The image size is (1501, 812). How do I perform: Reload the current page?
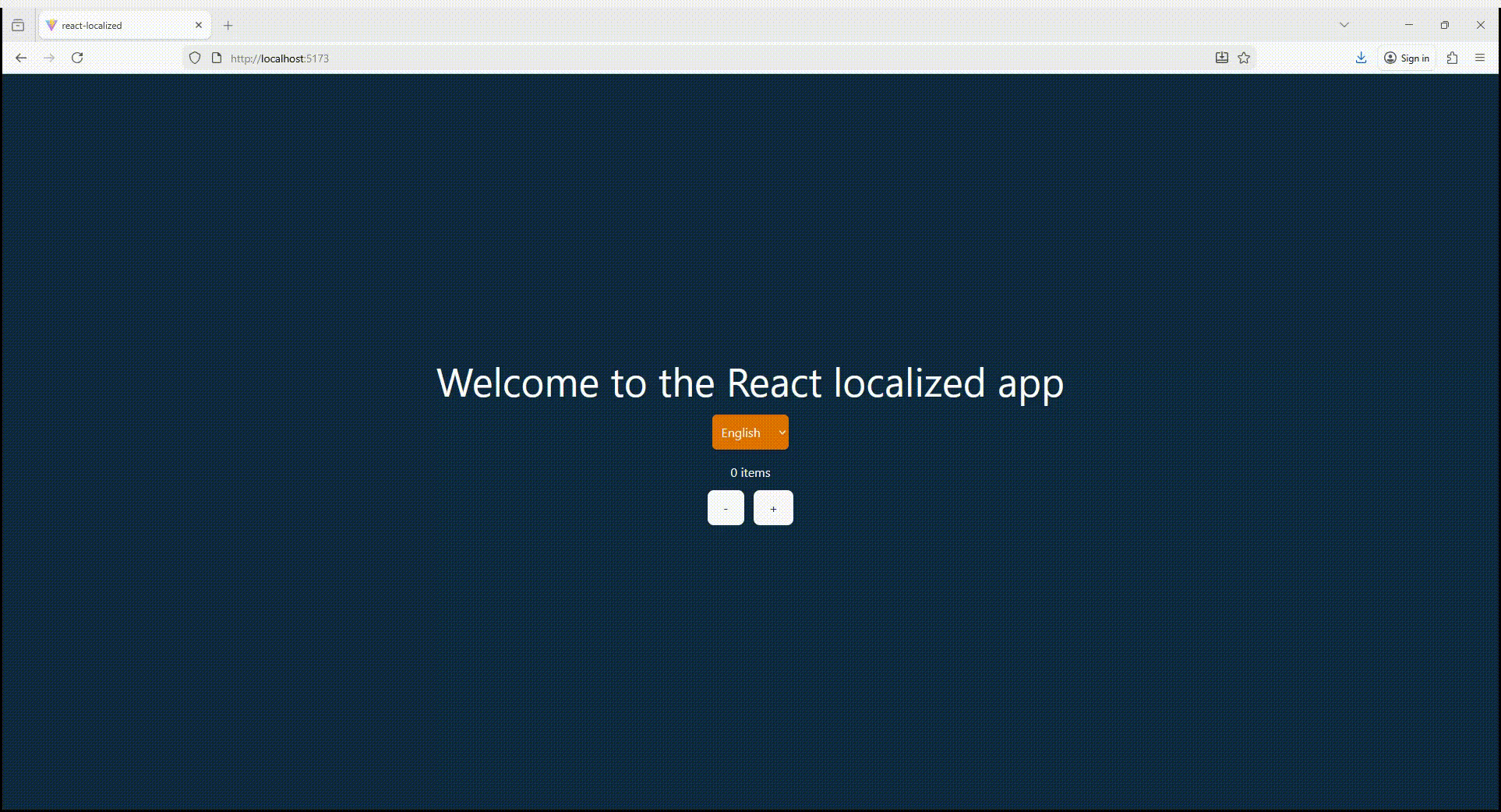[x=77, y=58]
